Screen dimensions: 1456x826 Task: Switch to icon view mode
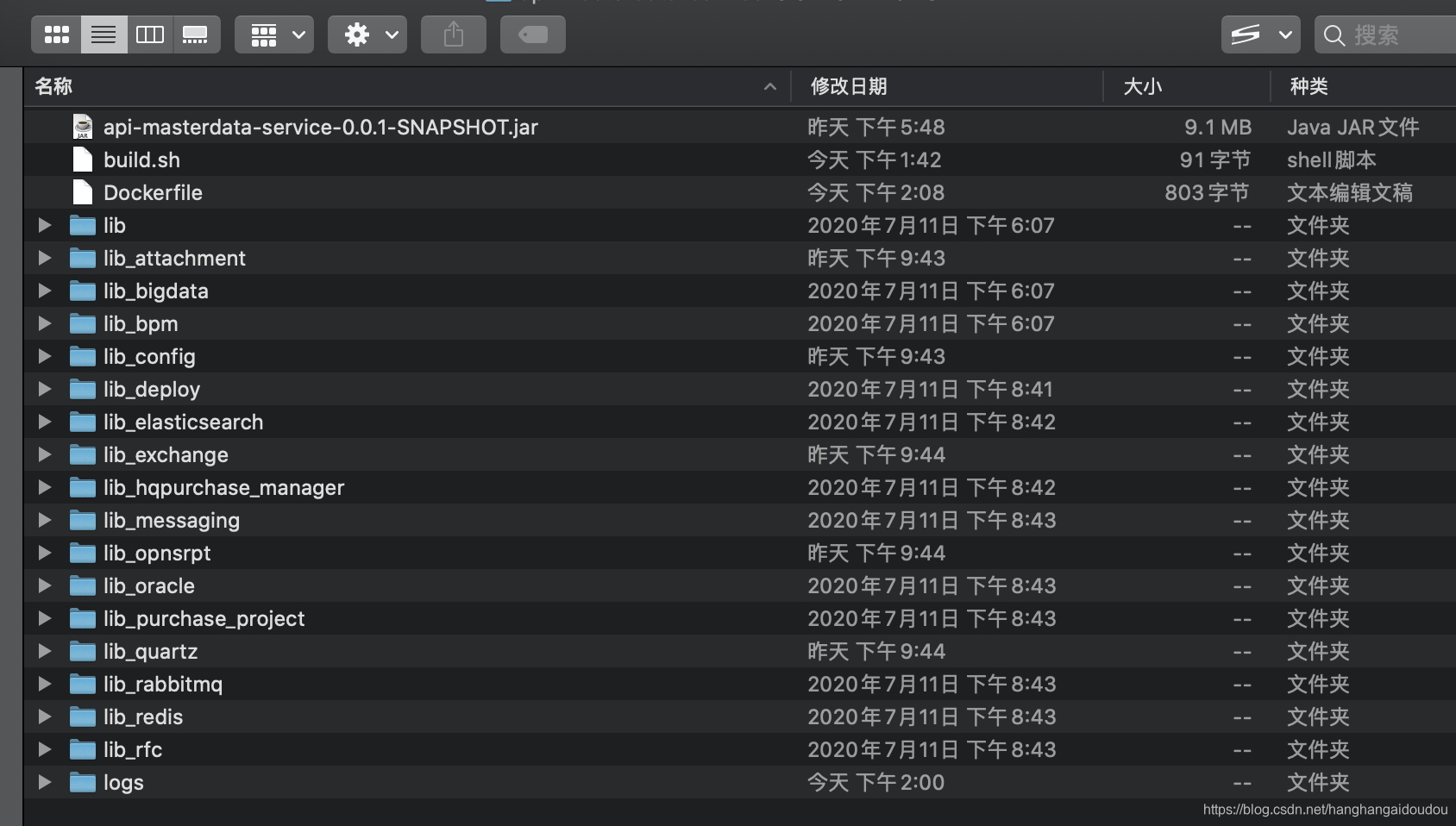pos(57,34)
